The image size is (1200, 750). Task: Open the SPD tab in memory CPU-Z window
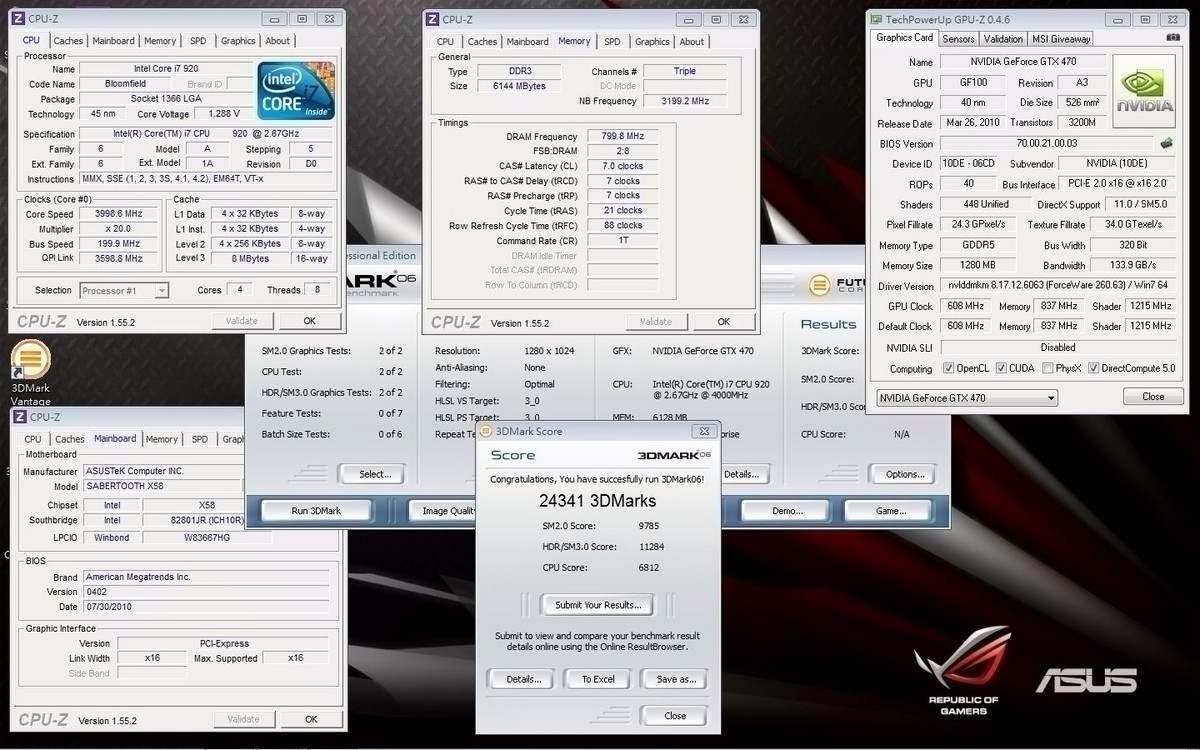(611, 41)
